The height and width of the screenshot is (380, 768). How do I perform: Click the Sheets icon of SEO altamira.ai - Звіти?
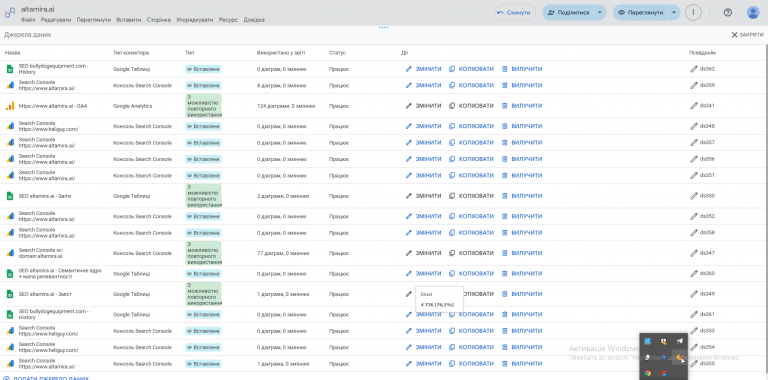click(x=10, y=196)
